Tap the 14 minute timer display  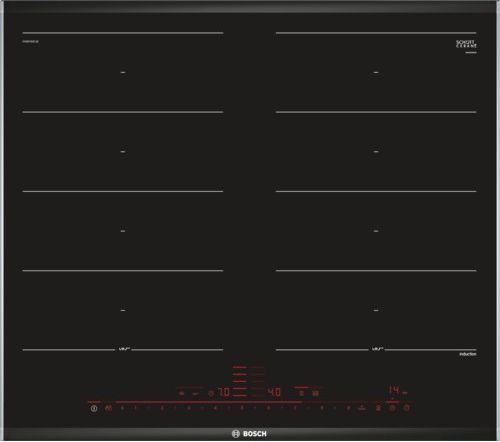click(x=394, y=390)
